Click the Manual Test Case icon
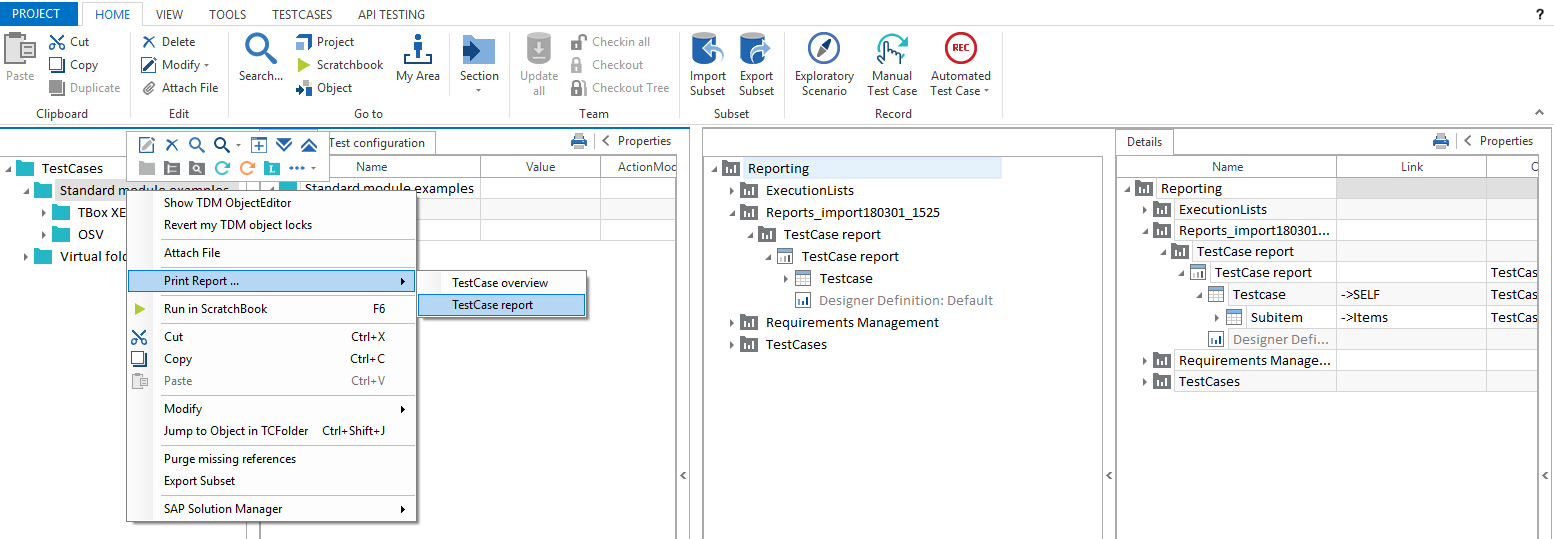The height and width of the screenshot is (539, 1554). 892,50
